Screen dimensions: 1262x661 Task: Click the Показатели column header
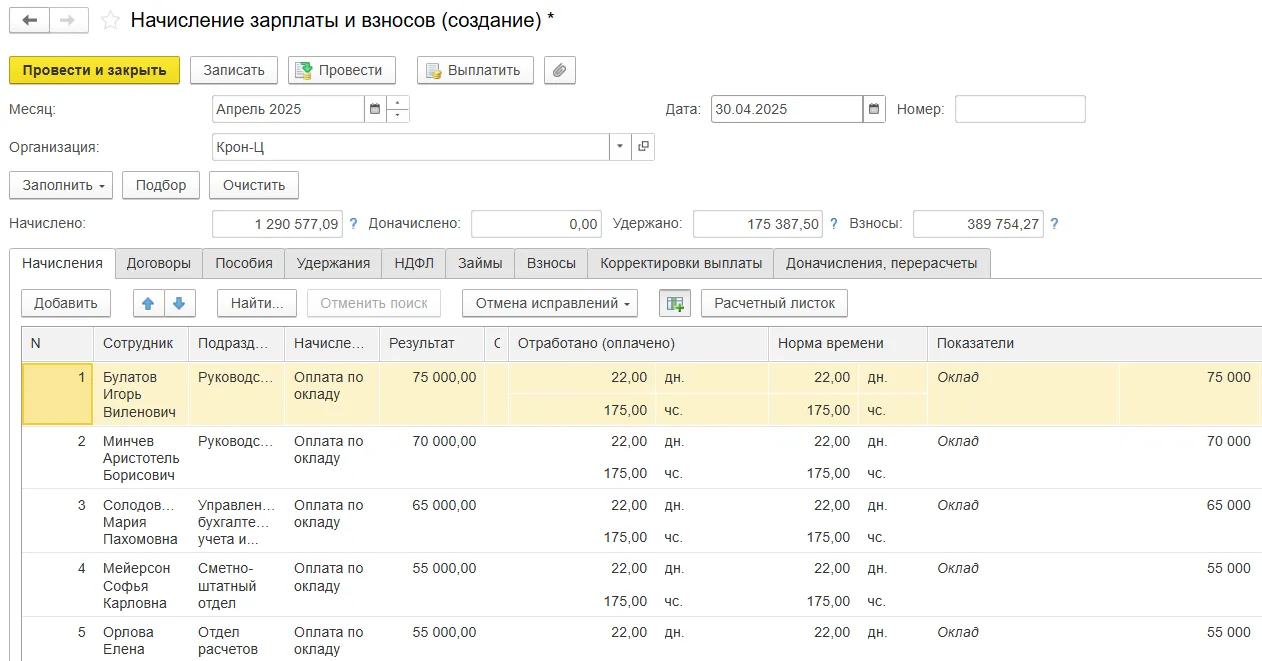point(1094,343)
